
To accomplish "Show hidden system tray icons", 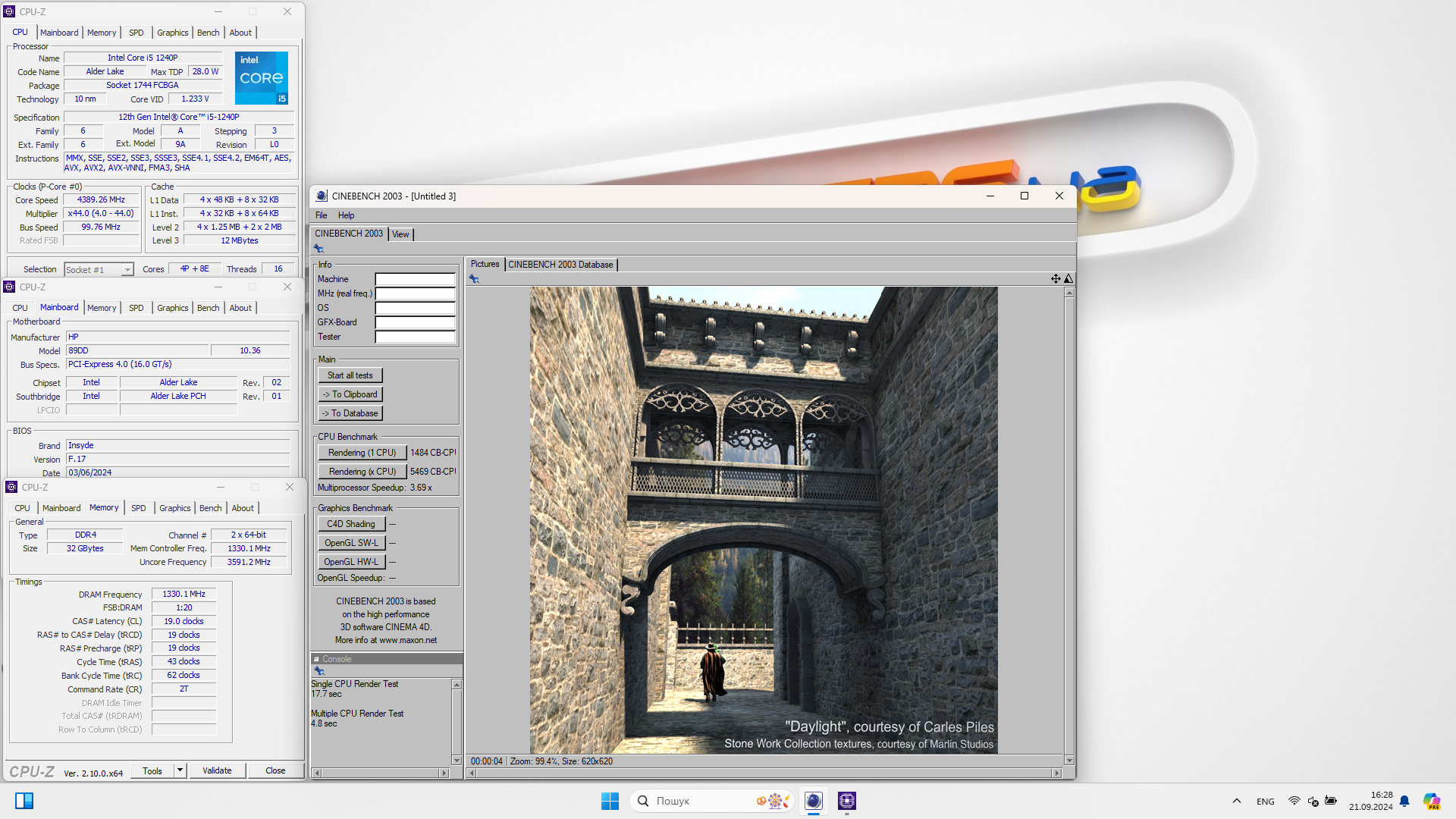I will 1237,801.
